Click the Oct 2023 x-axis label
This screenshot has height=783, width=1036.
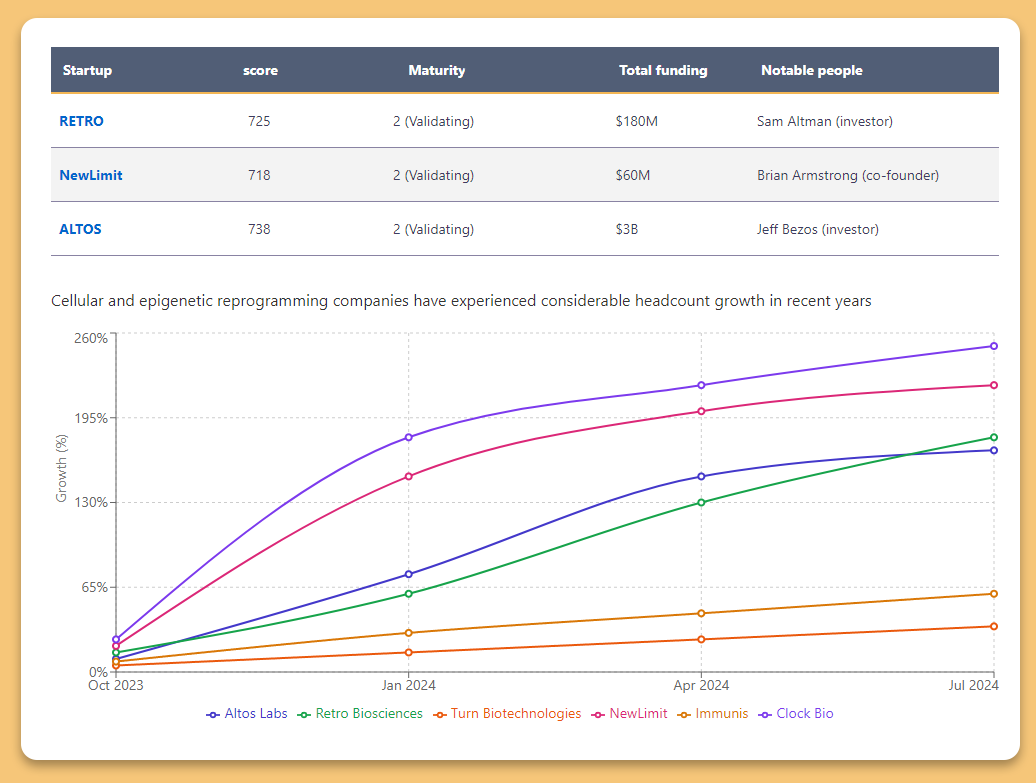(x=116, y=685)
